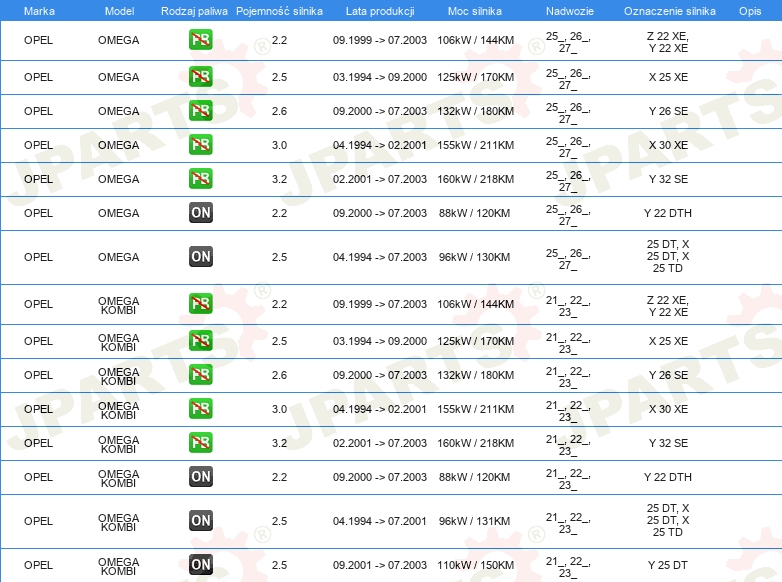Click '132kW / 180KM' in the OMEGA sedan row
This screenshot has width=782, height=582.
(x=476, y=111)
